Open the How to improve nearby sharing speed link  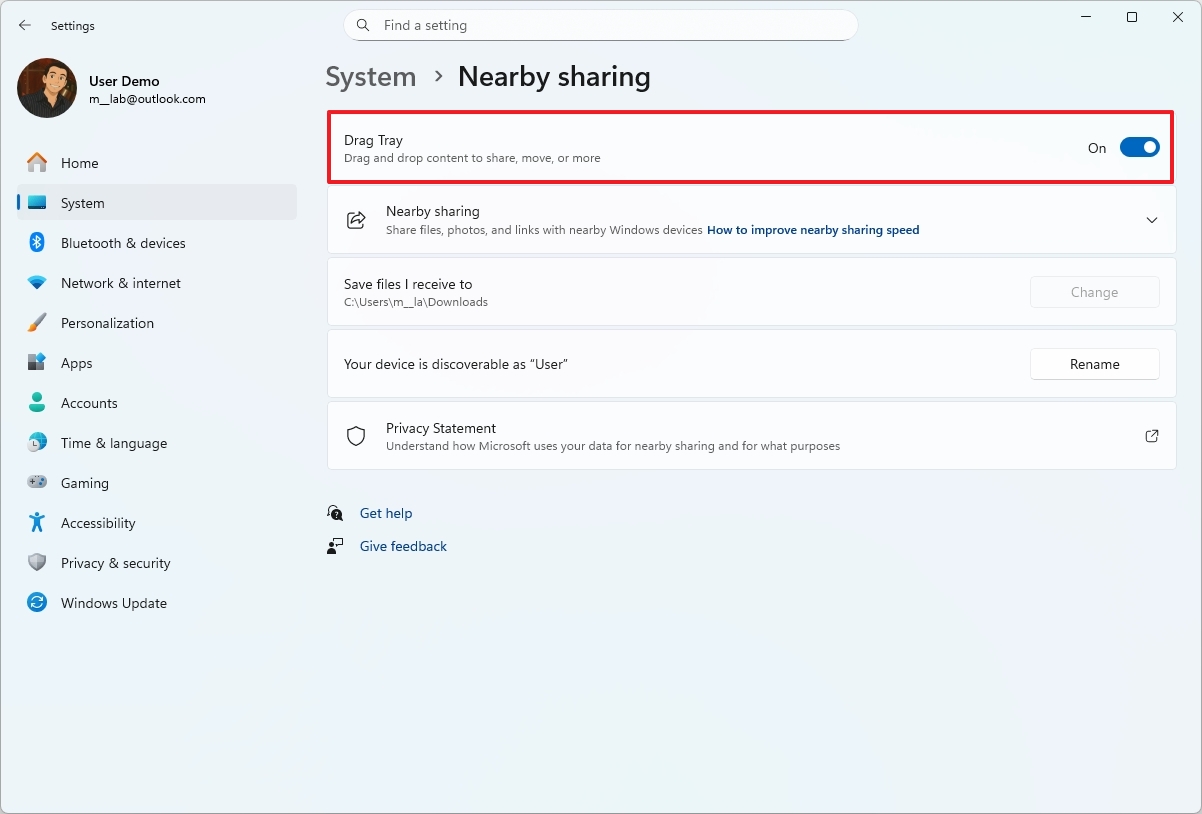tap(812, 229)
